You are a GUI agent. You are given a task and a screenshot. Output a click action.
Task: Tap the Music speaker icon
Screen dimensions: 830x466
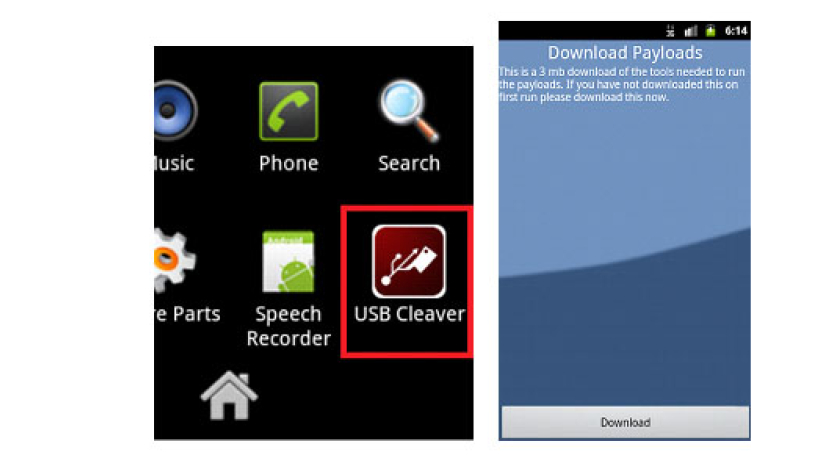(176, 110)
